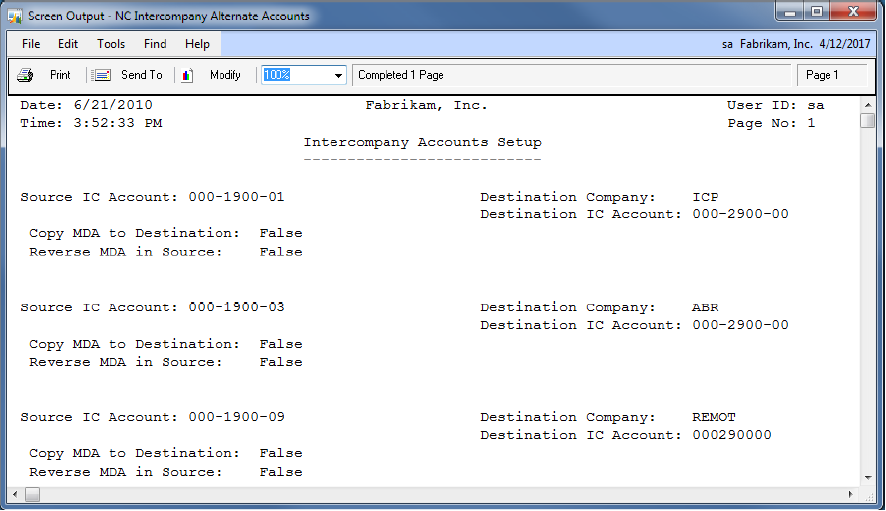
Task: Click the printer icon in toolbar
Action: click(x=26, y=75)
